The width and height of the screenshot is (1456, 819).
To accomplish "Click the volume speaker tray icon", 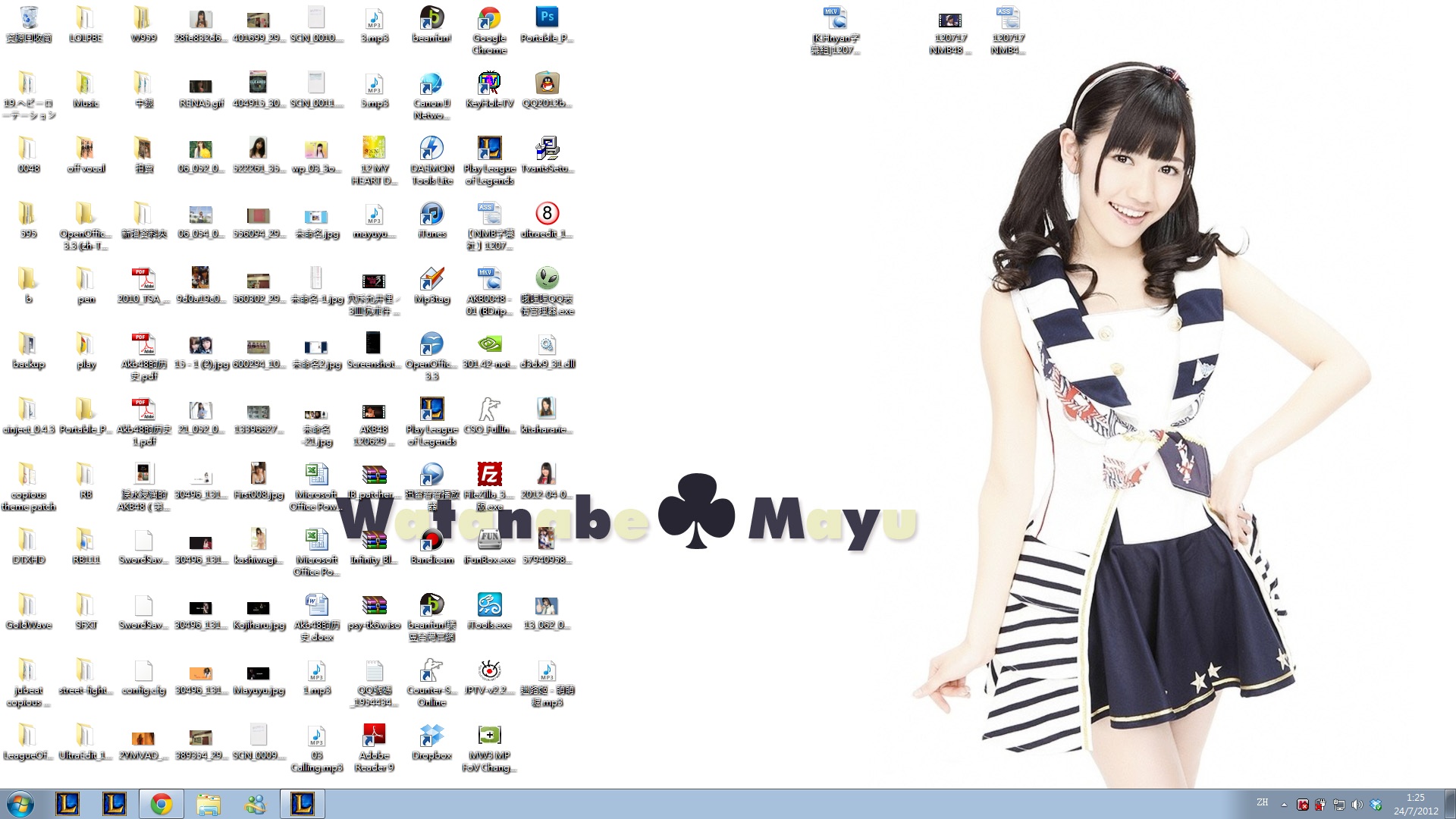I will coord(1357,805).
